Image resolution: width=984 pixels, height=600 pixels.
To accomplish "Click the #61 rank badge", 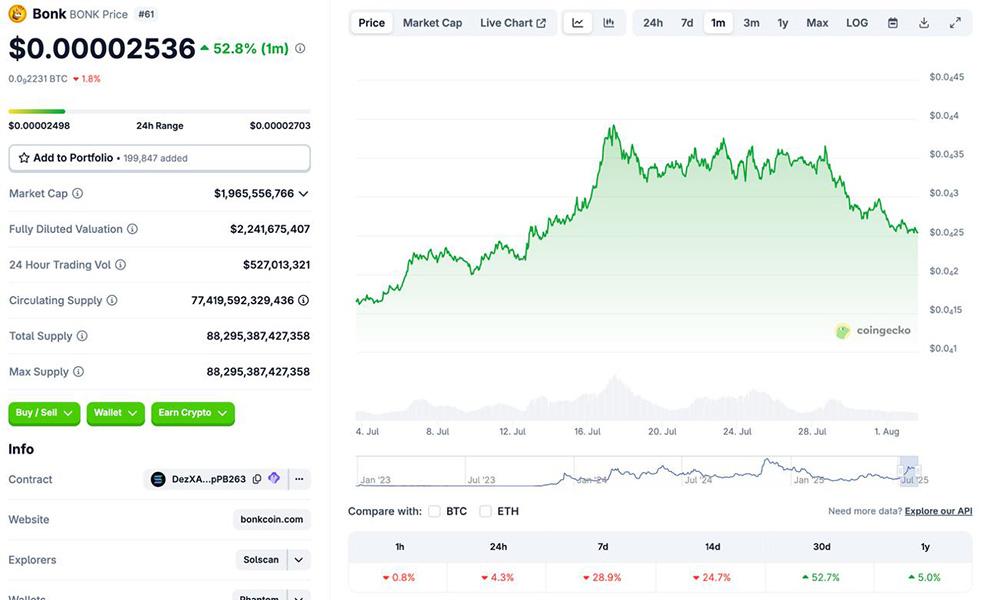I will coord(146,14).
